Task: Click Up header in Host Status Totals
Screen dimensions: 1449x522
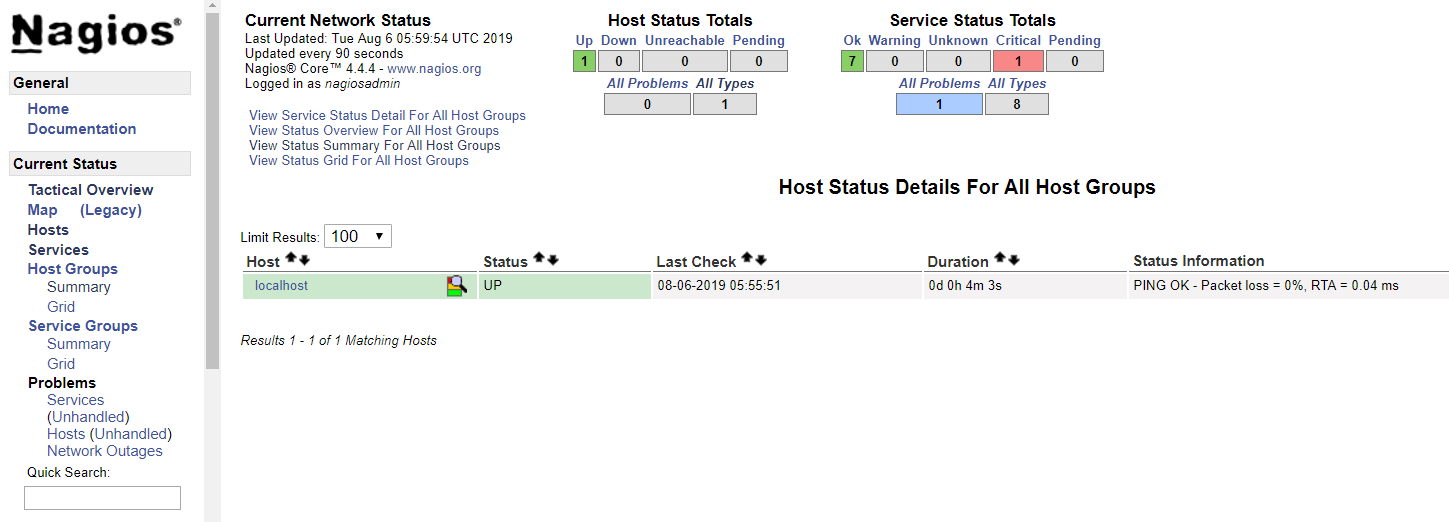Action: [x=584, y=41]
